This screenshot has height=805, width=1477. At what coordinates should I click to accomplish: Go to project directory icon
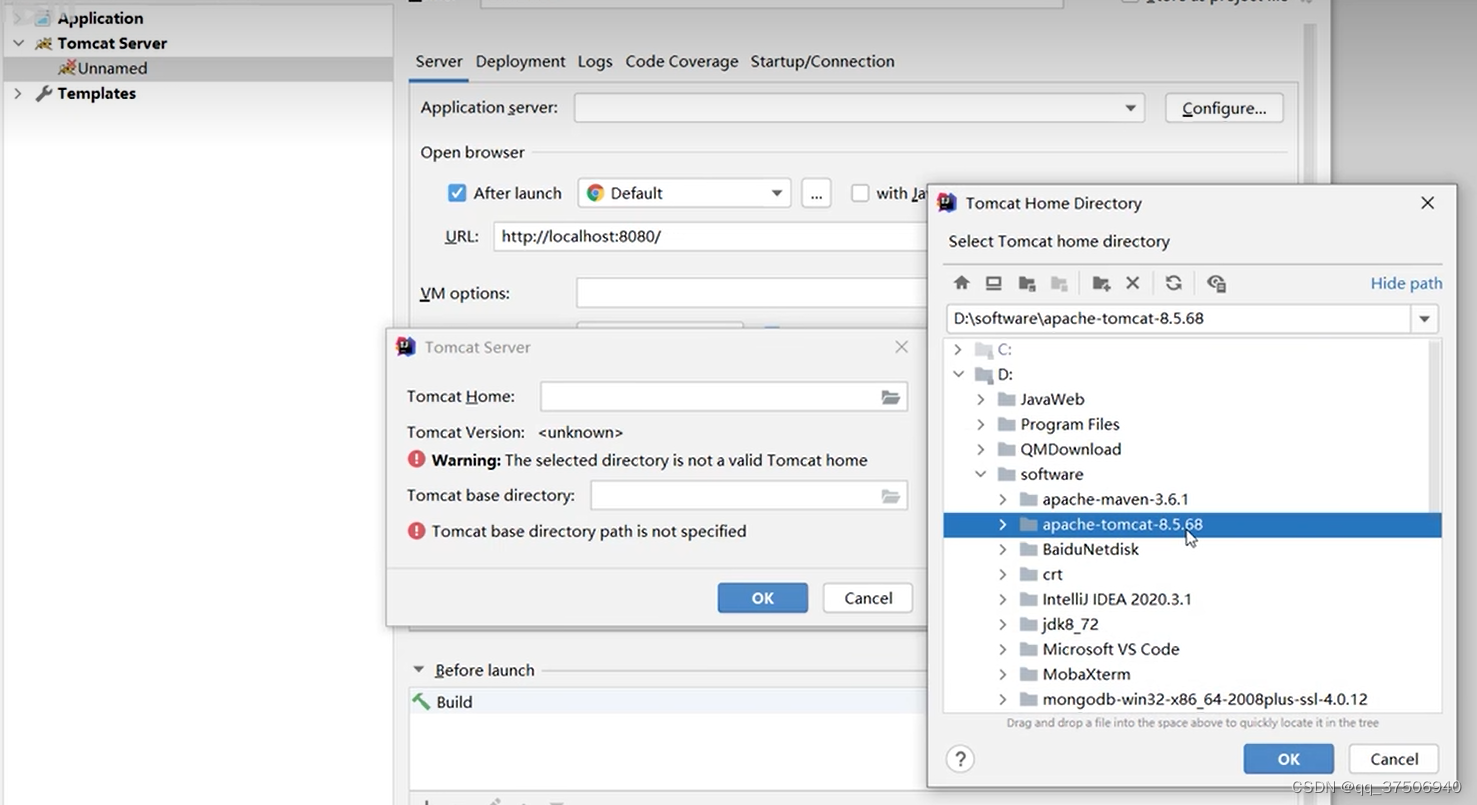(x=1026, y=283)
